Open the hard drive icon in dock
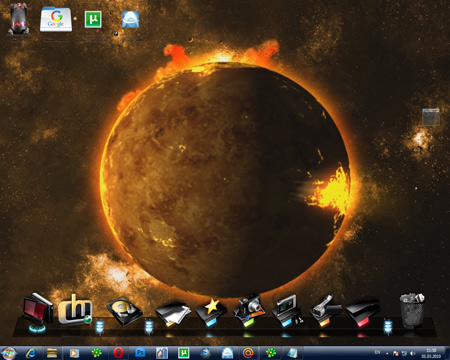The image size is (450, 360). coord(125,311)
